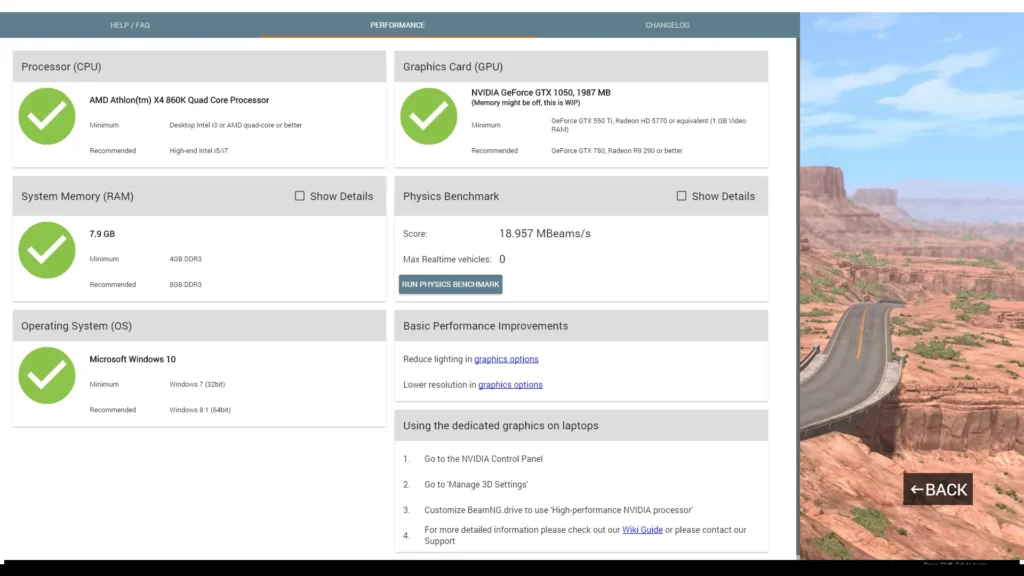This screenshot has height=576, width=1024.
Task: Go back using the BACK button
Action: point(938,489)
